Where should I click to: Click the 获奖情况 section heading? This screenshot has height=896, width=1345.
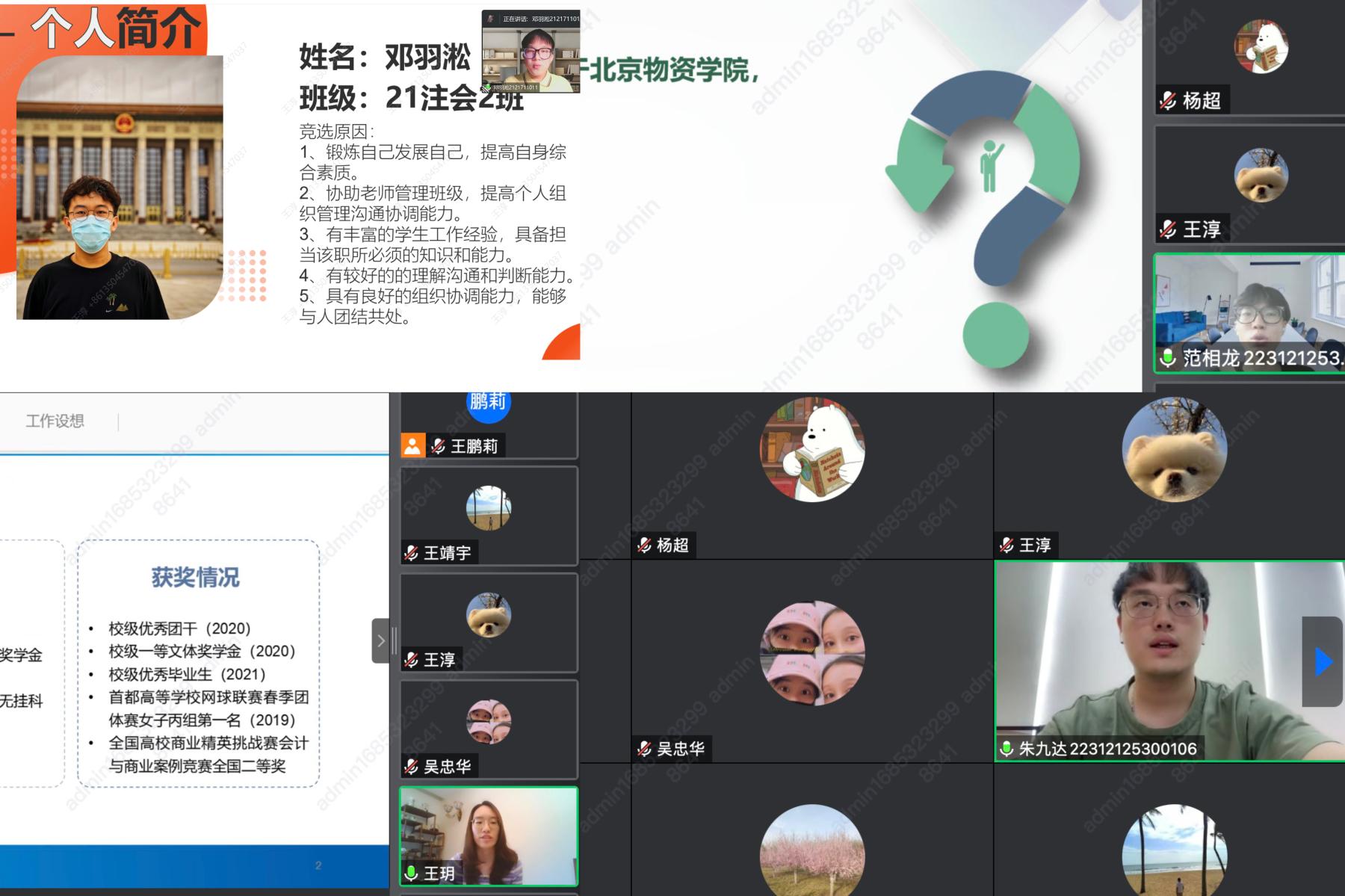196,577
